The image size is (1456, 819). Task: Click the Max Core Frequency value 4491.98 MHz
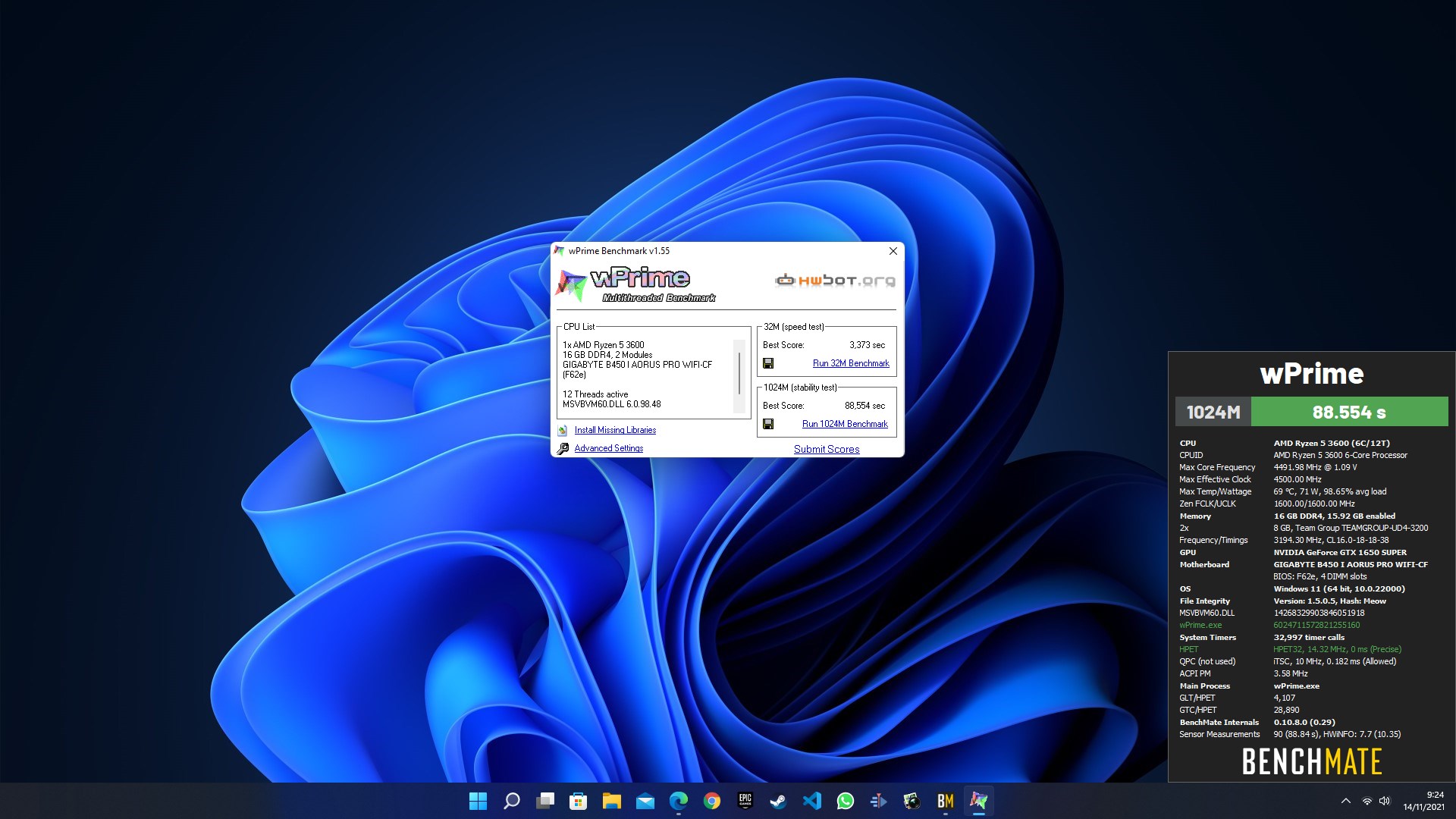1316,467
